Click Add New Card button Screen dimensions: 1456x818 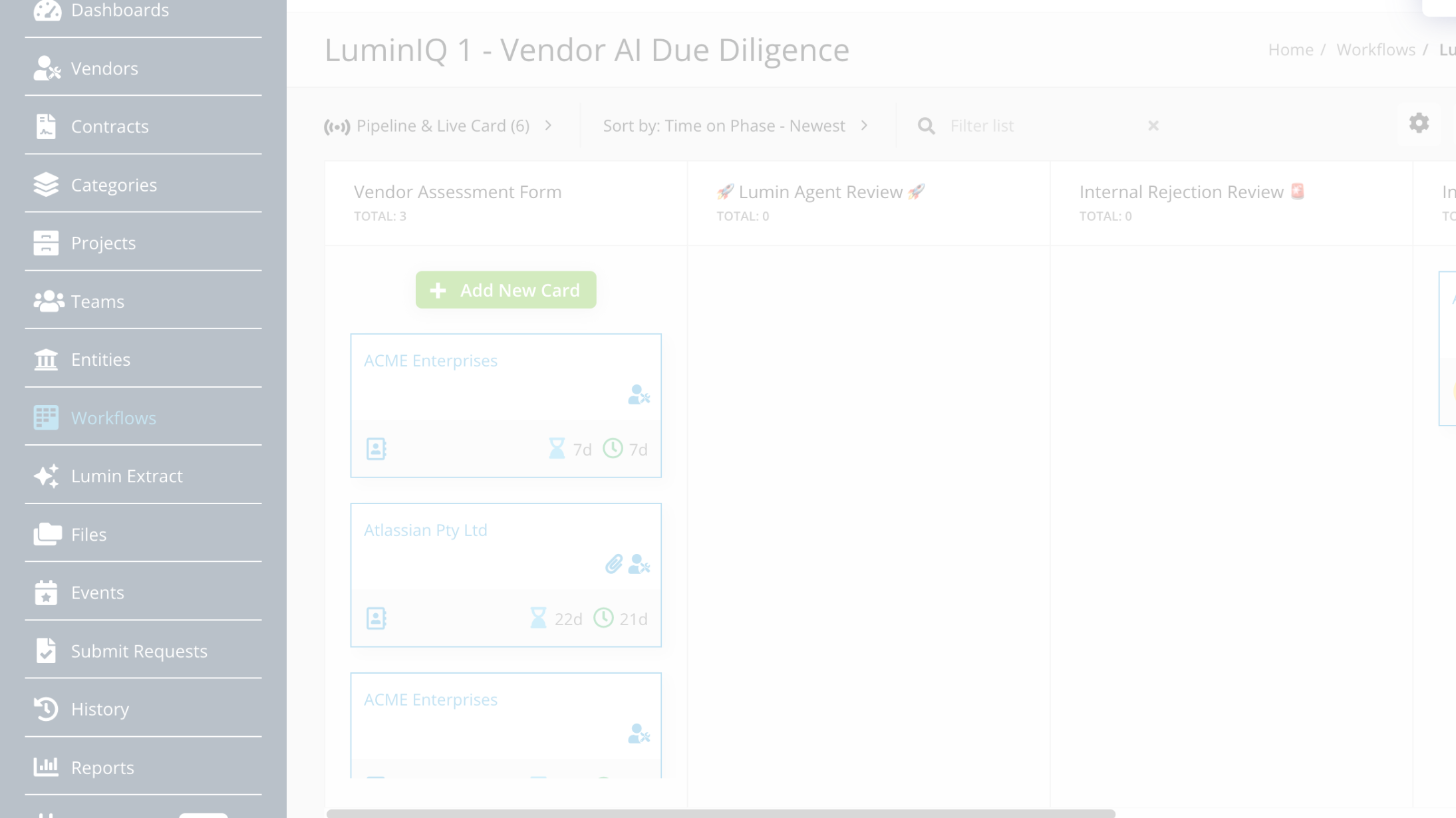click(506, 290)
